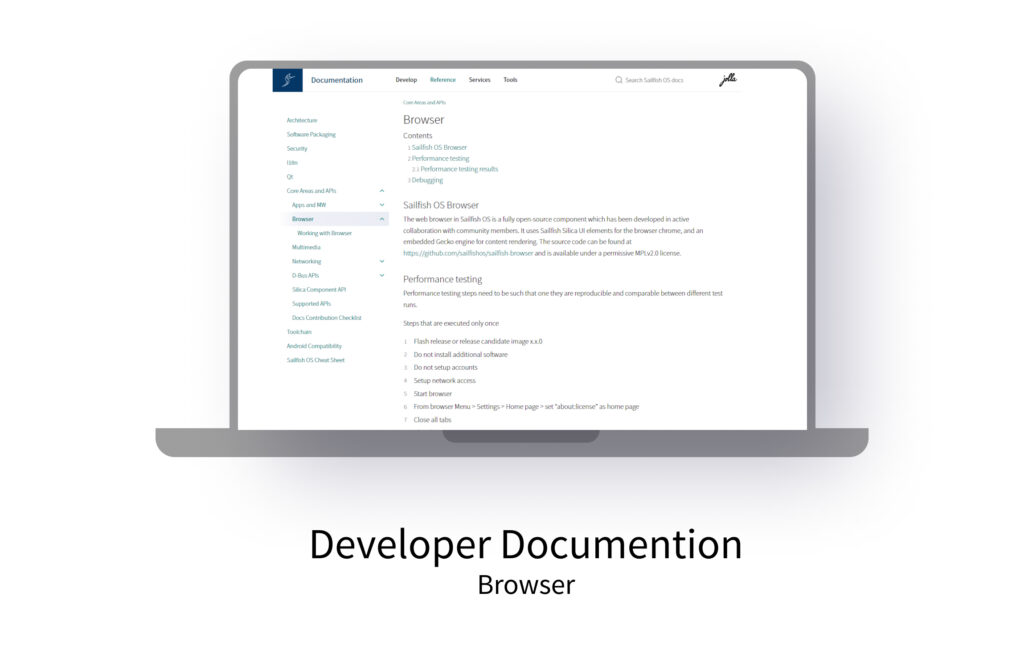Image resolution: width=1024 pixels, height=646 pixels.
Task: Open Sailfish OS Cheat Sheet page
Action: click(315, 361)
